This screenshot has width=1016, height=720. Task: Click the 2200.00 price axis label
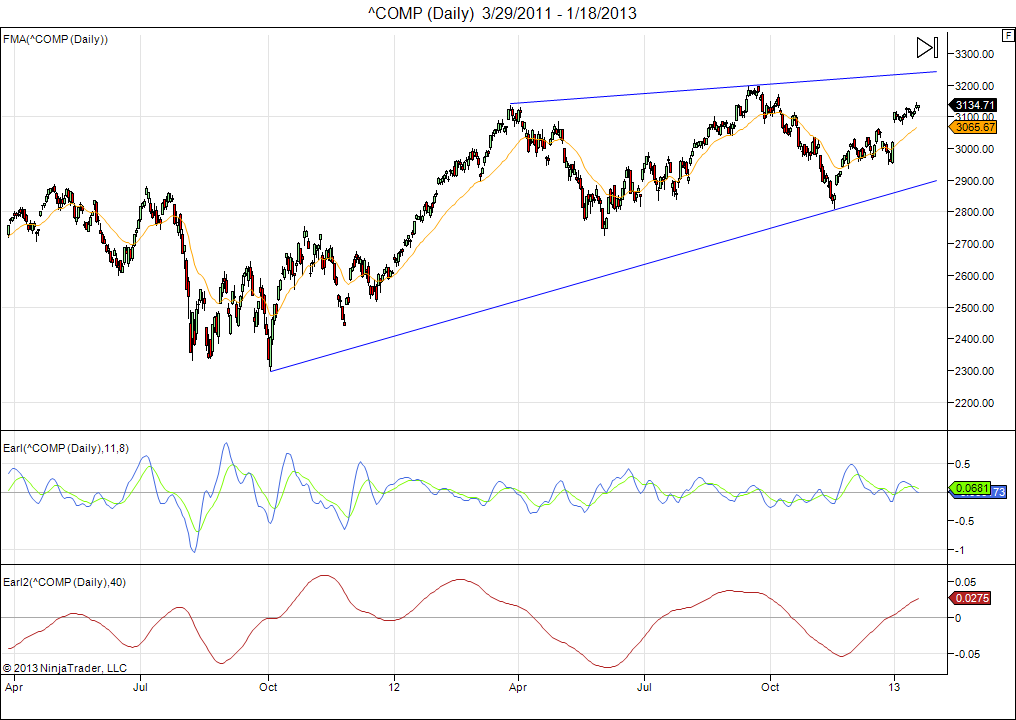click(x=973, y=403)
